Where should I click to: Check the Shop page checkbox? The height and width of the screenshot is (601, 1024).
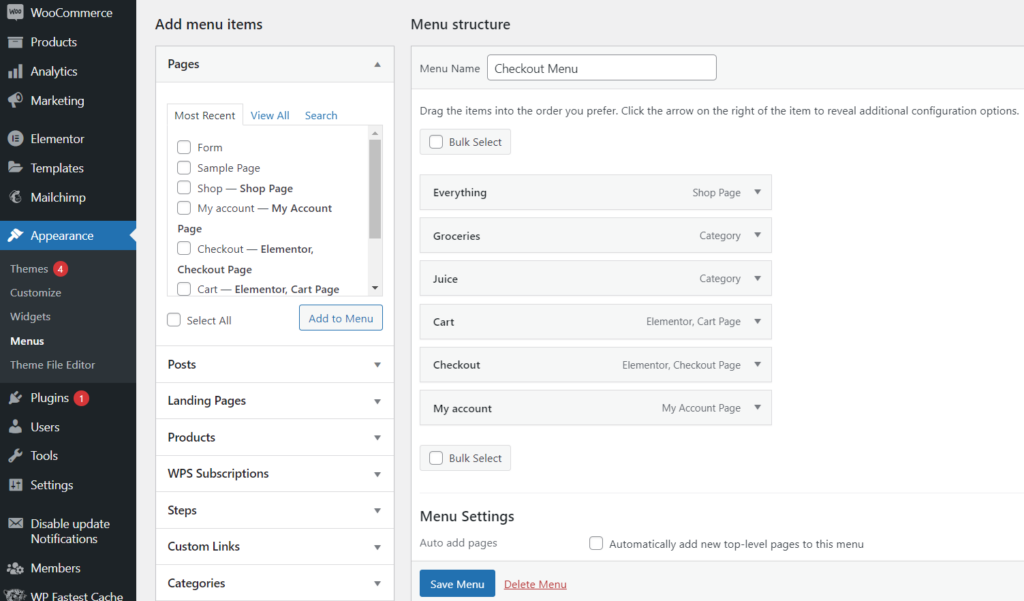click(x=184, y=187)
